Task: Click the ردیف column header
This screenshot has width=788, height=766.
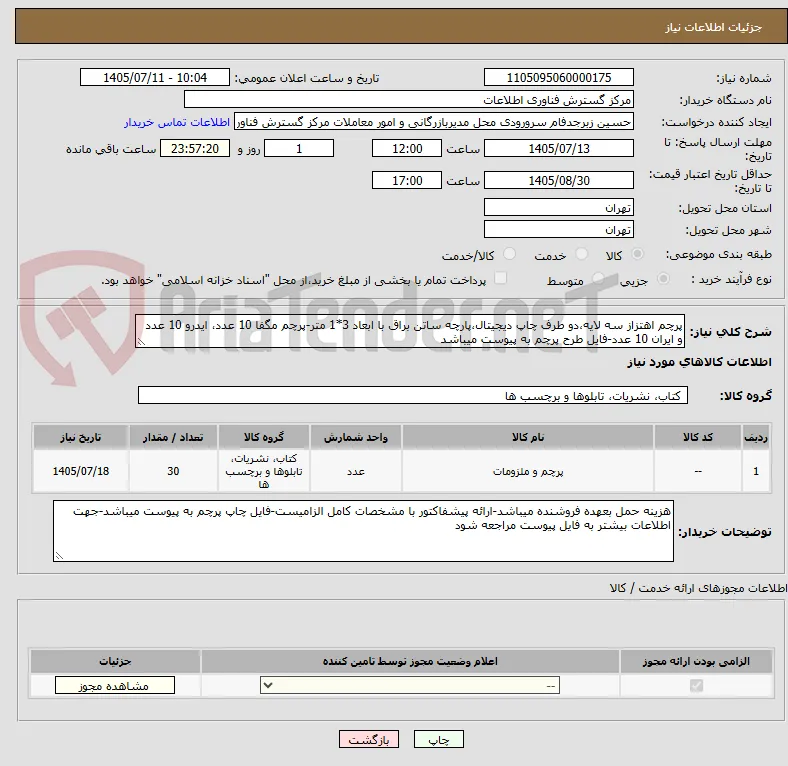Action: 756,437
